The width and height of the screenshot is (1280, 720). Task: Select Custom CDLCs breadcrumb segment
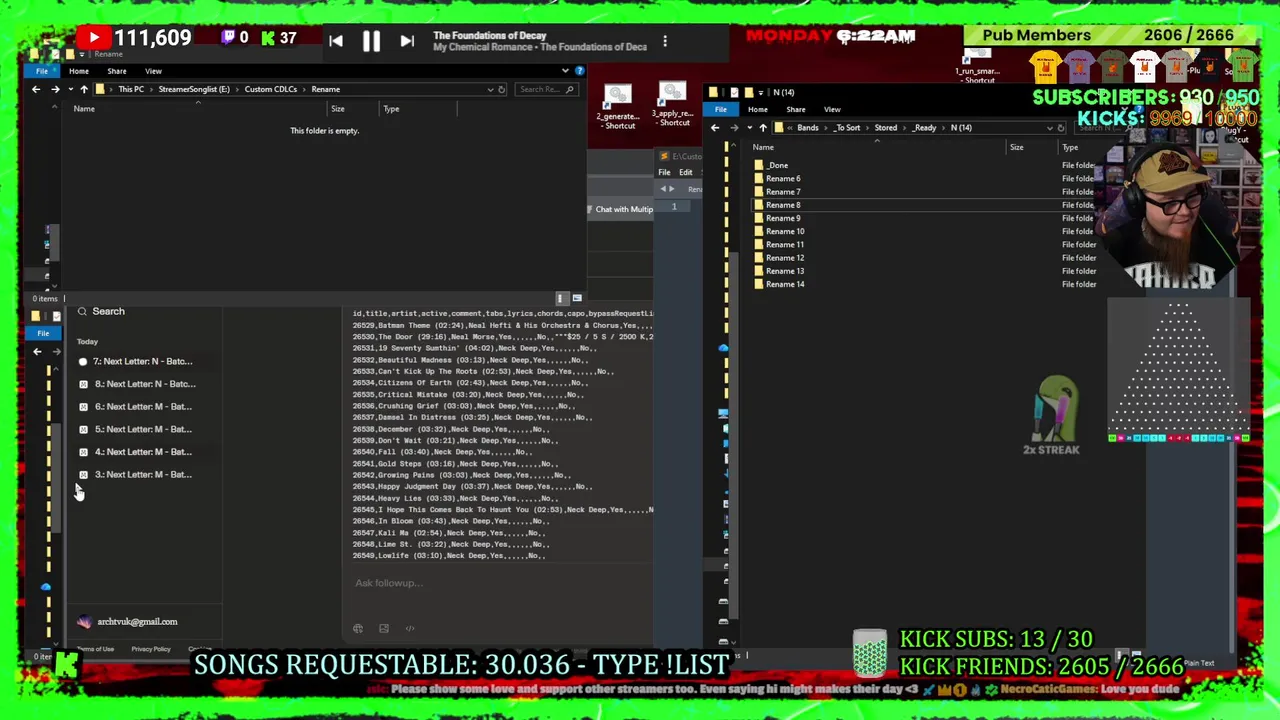(x=271, y=89)
